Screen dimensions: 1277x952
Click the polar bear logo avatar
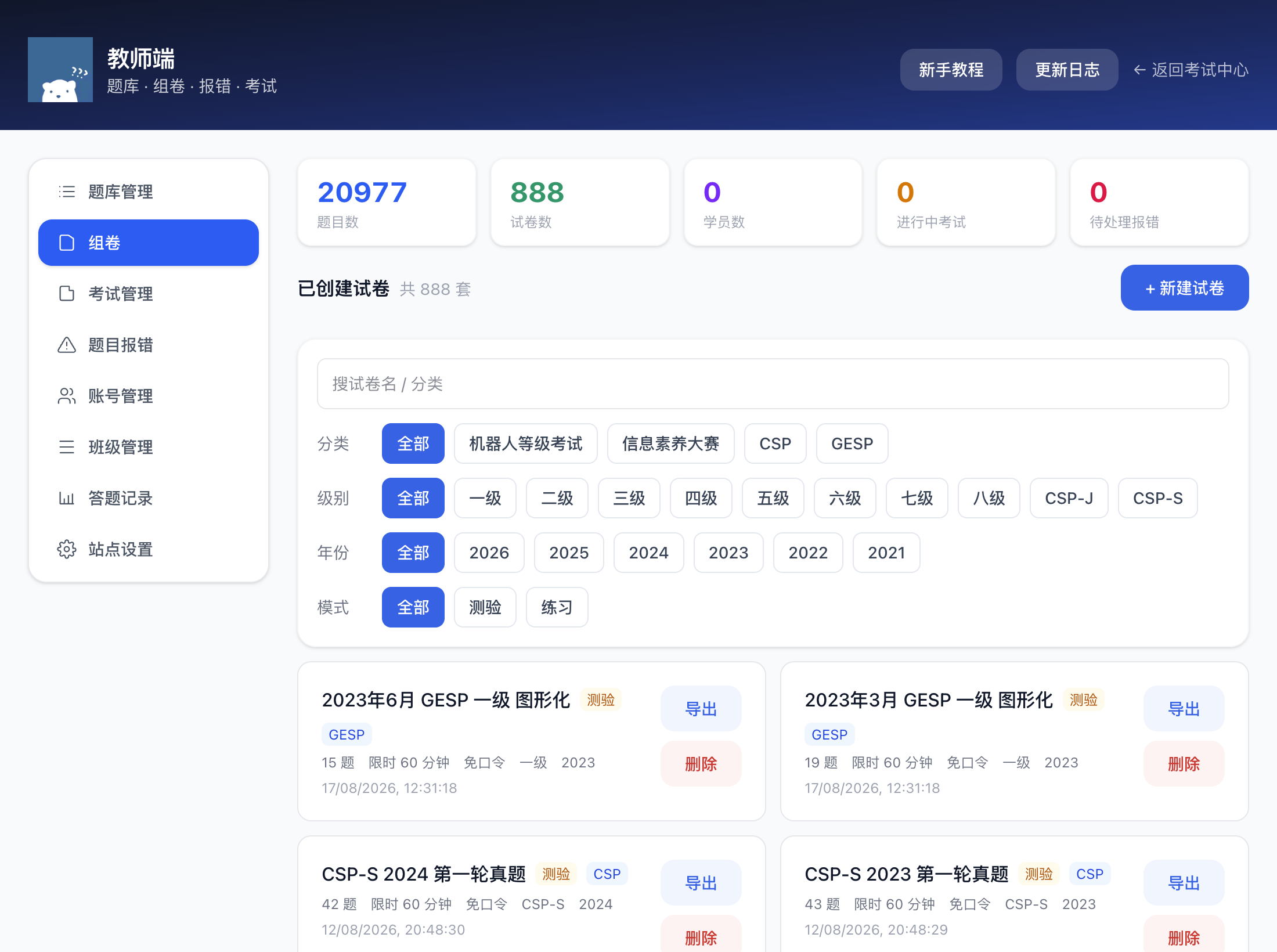pos(60,70)
